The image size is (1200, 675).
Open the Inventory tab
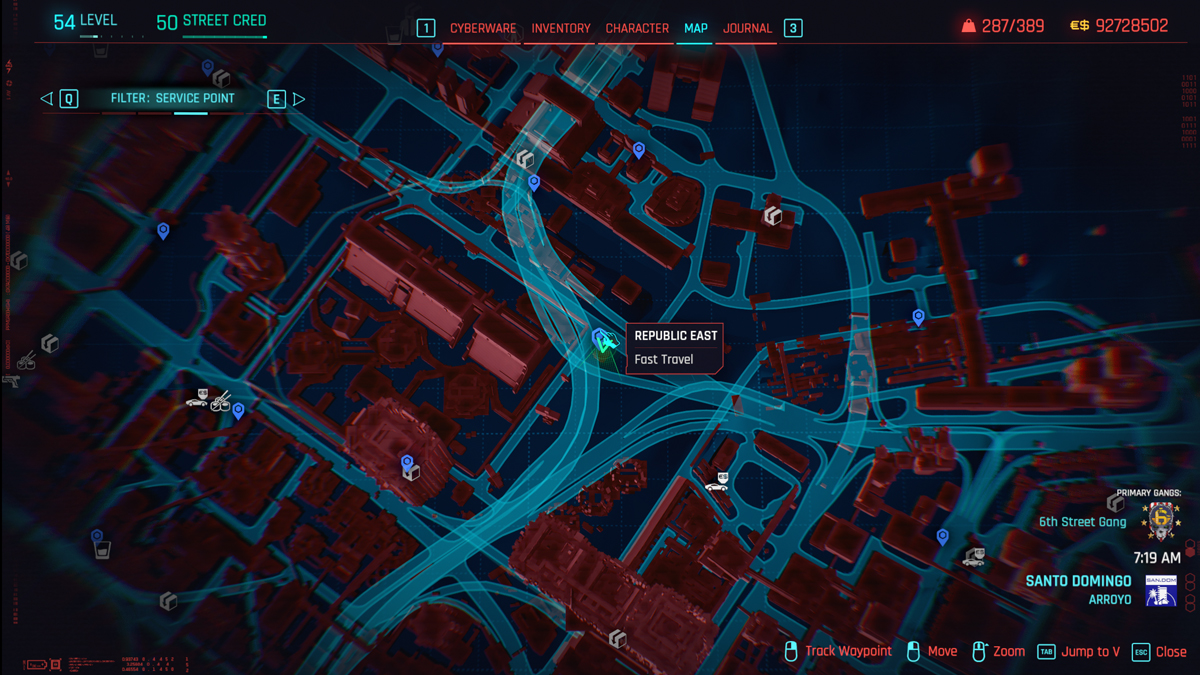pyautogui.click(x=561, y=28)
